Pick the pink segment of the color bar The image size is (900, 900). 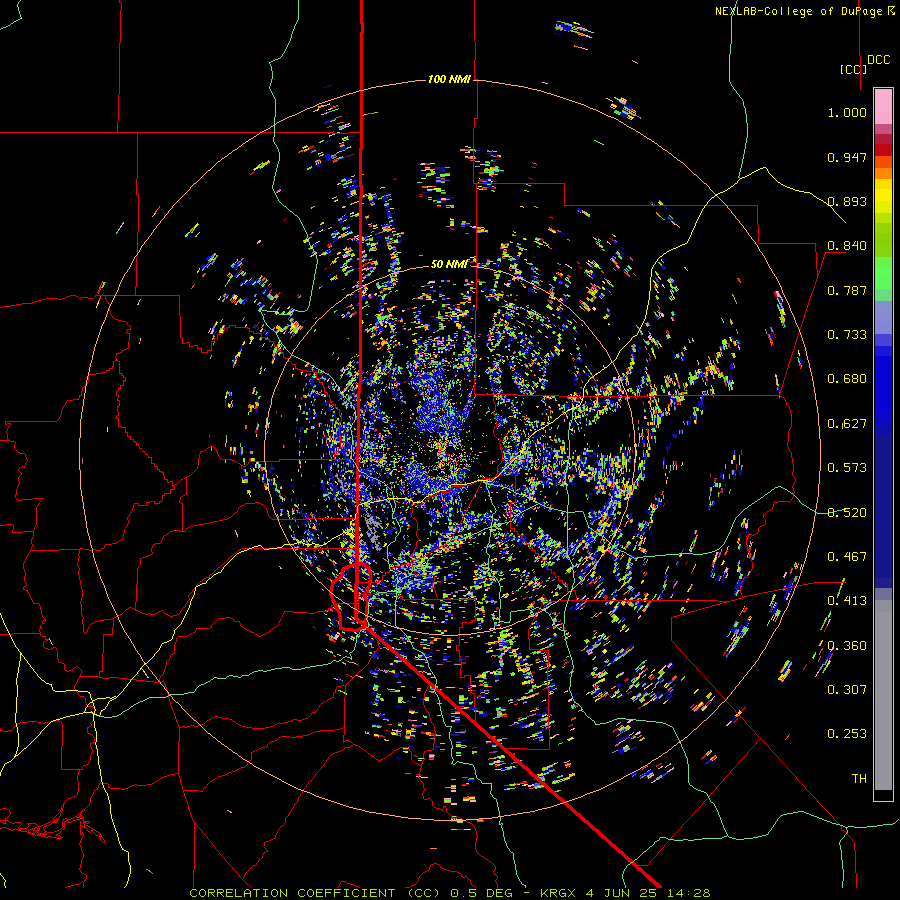pos(883,106)
